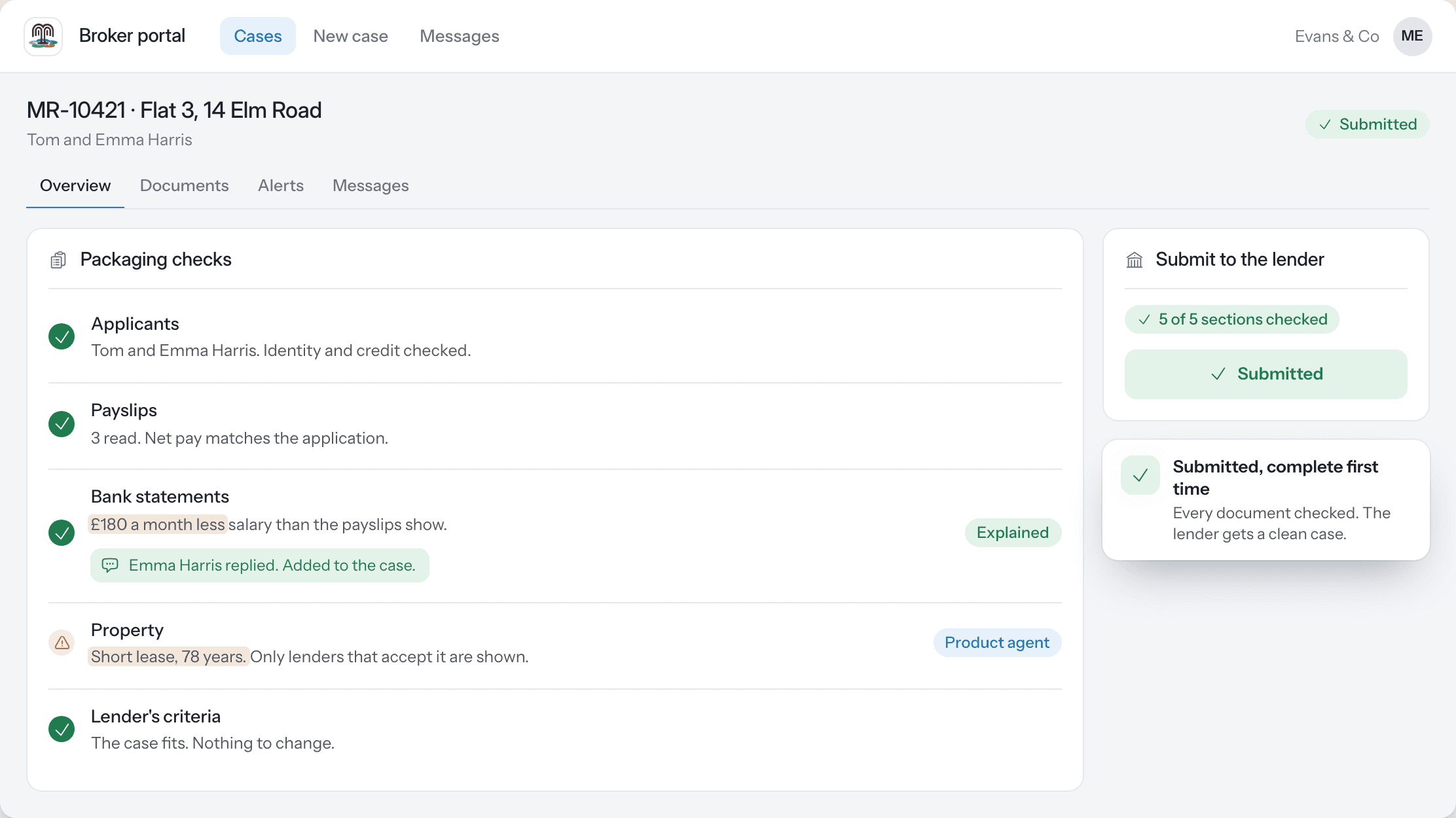
Task: Click the Product agent tag on Property
Action: pos(997,643)
